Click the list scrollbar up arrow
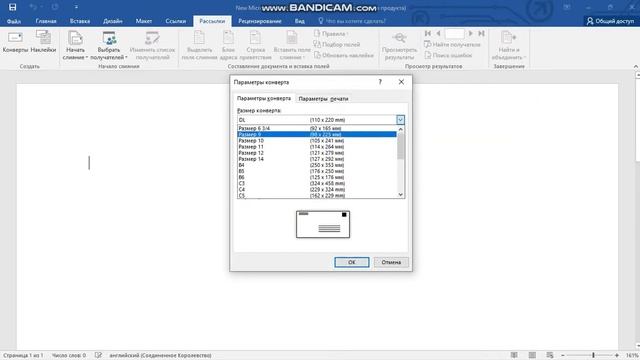This screenshot has height=360, width=640. tap(400, 129)
